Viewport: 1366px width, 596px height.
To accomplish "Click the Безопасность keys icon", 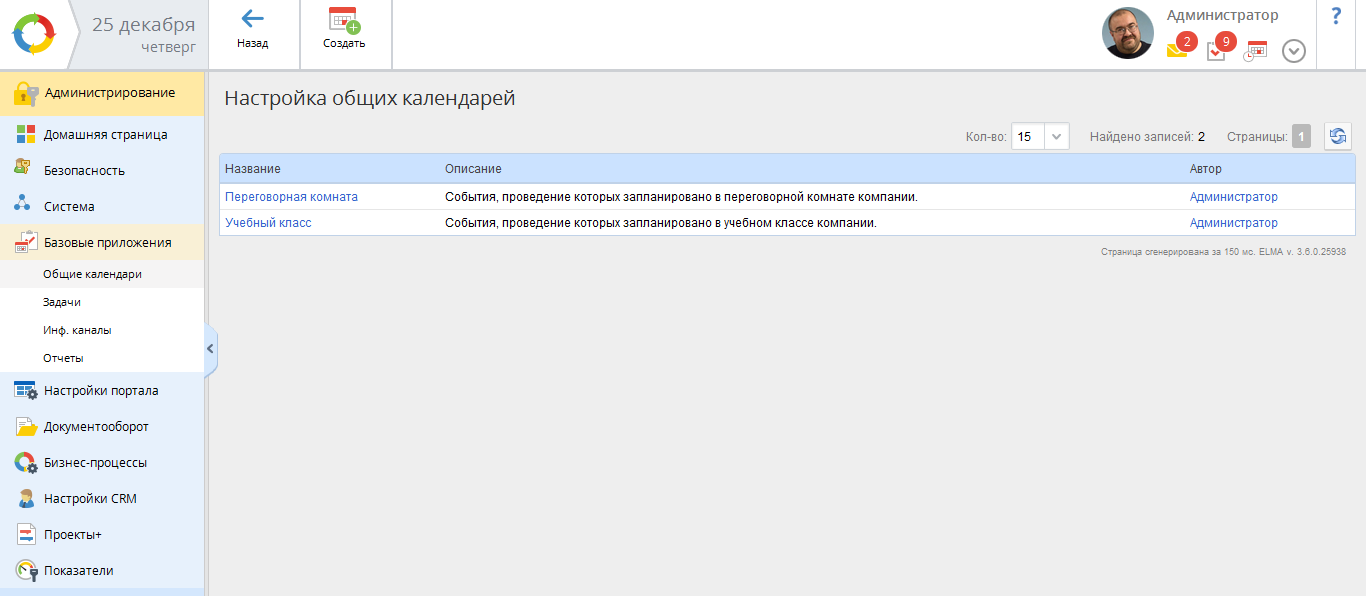I will point(24,168).
